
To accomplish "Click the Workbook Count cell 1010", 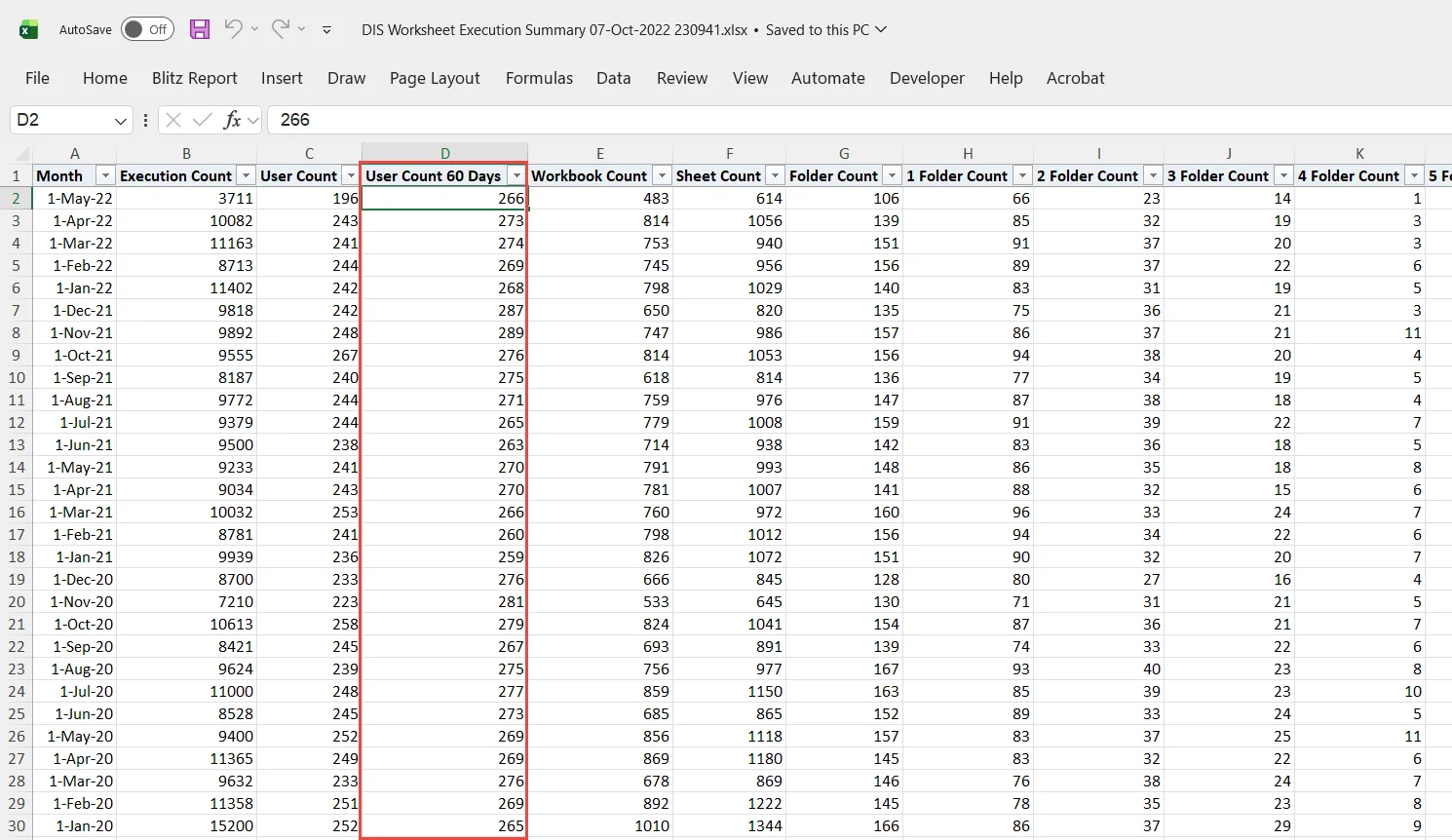I will (600, 826).
